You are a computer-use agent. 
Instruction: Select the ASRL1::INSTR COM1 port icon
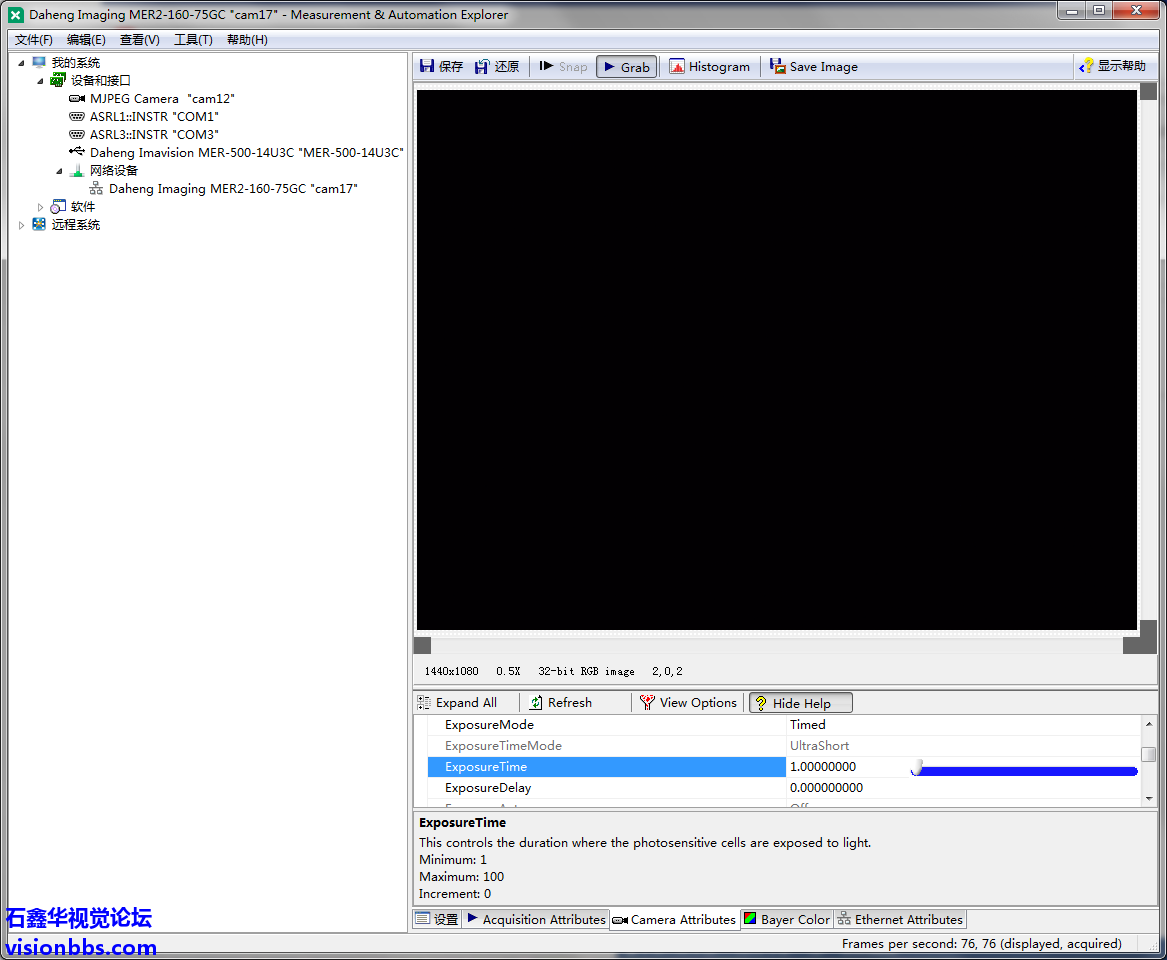pos(77,117)
